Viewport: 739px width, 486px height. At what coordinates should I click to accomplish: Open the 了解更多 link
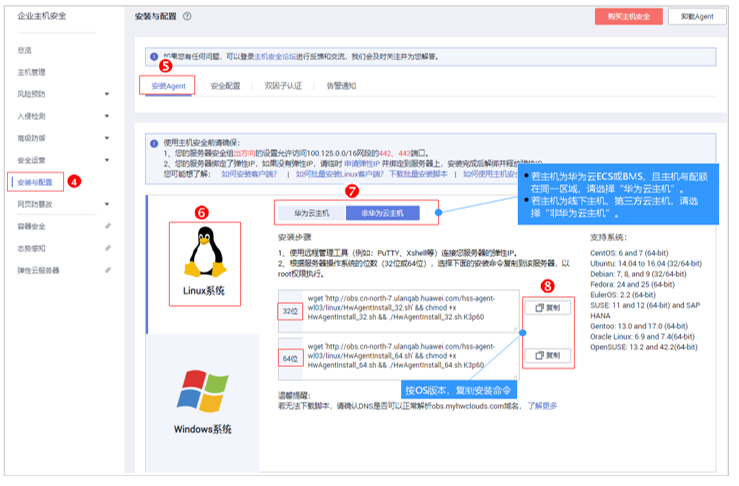coord(542,406)
